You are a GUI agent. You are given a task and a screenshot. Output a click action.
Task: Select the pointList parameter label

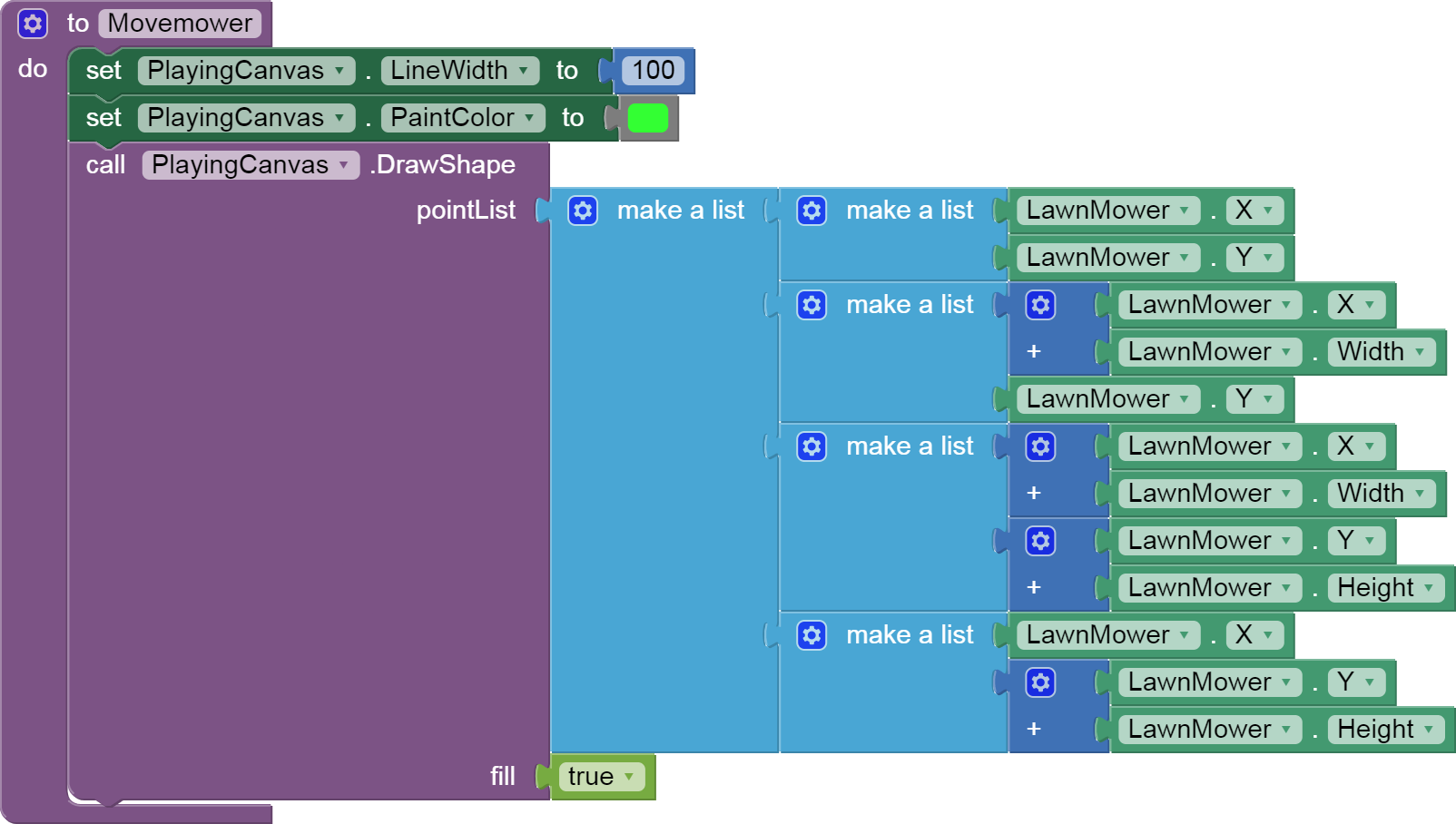466,211
